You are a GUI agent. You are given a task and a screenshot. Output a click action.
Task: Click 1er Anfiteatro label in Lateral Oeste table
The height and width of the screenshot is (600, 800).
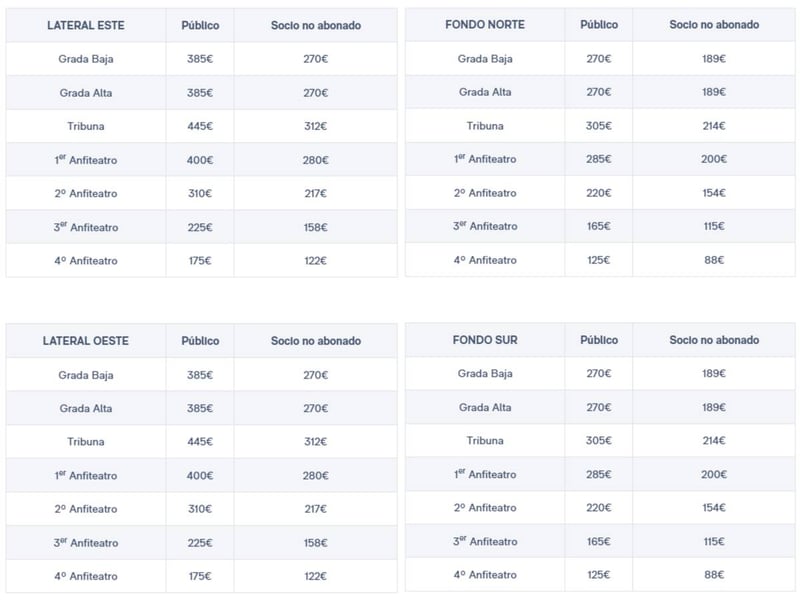(x=86, y=476)
